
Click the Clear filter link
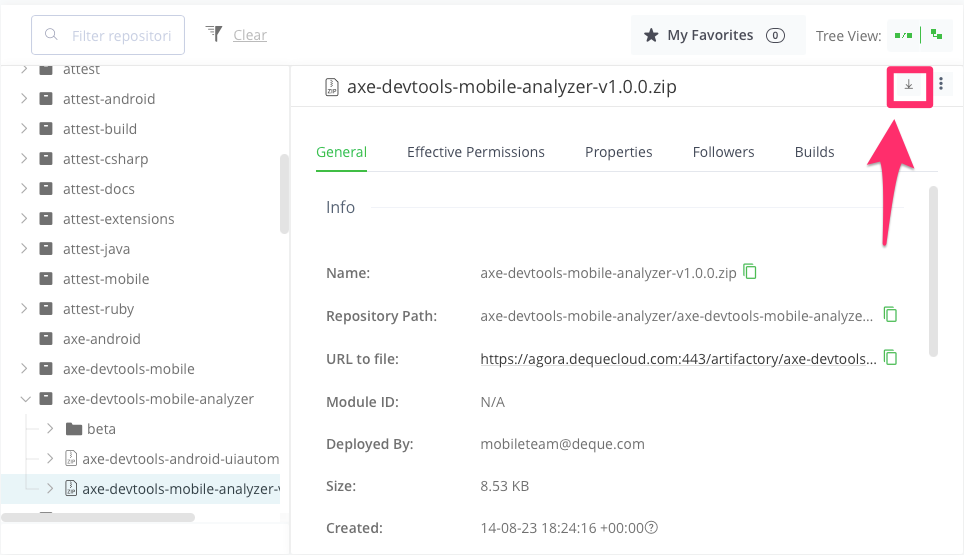[x=250, y=35]
